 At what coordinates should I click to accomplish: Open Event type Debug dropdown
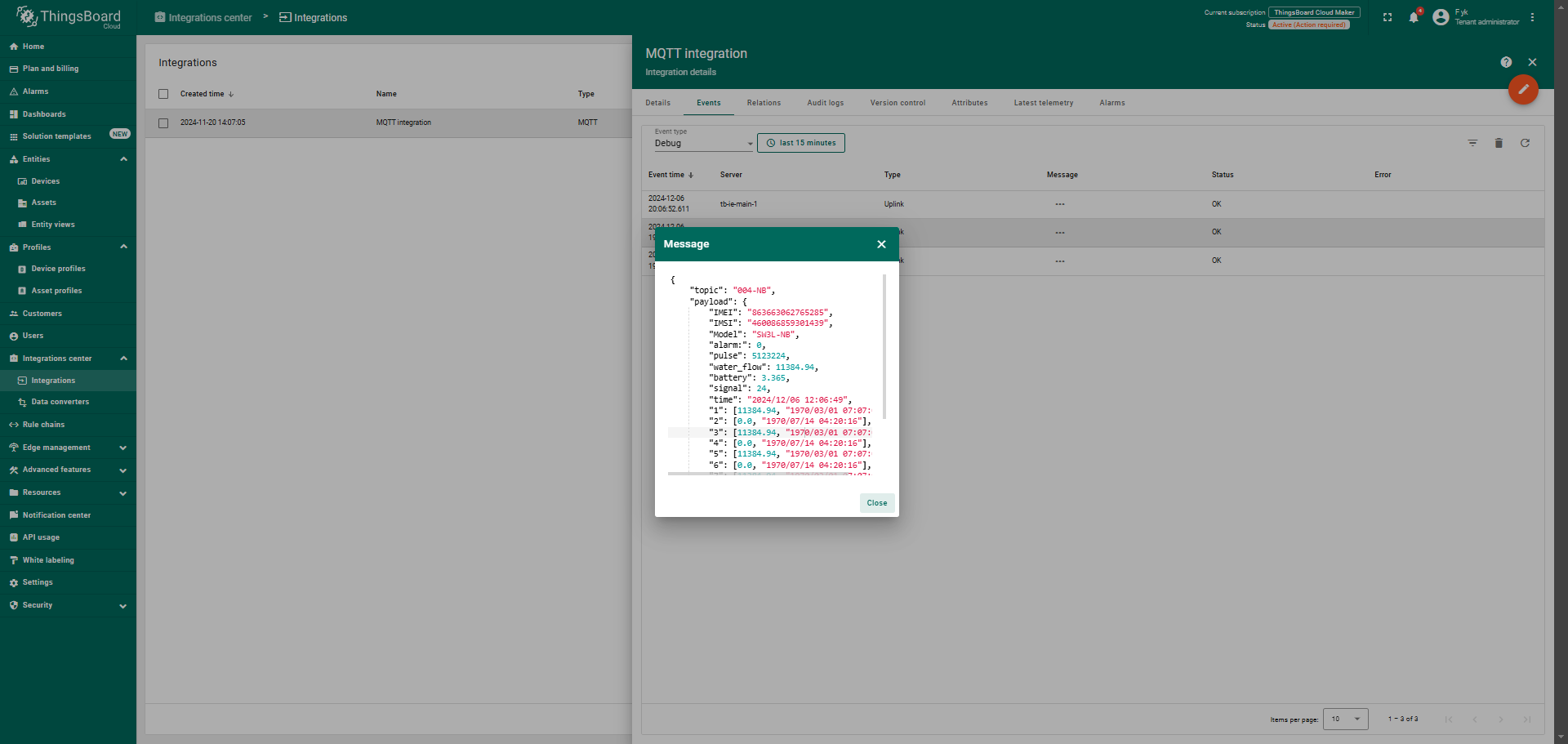tap(704, 143)
